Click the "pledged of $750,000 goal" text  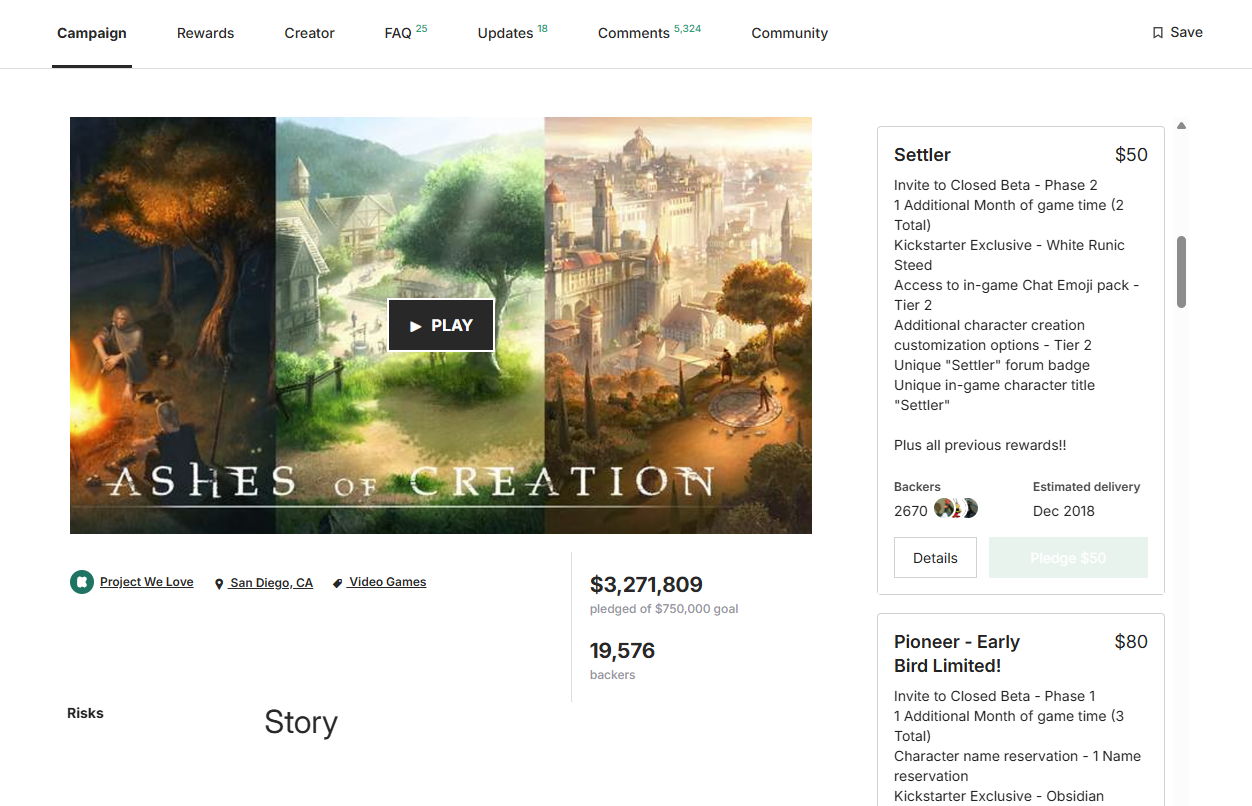point(664,609)
